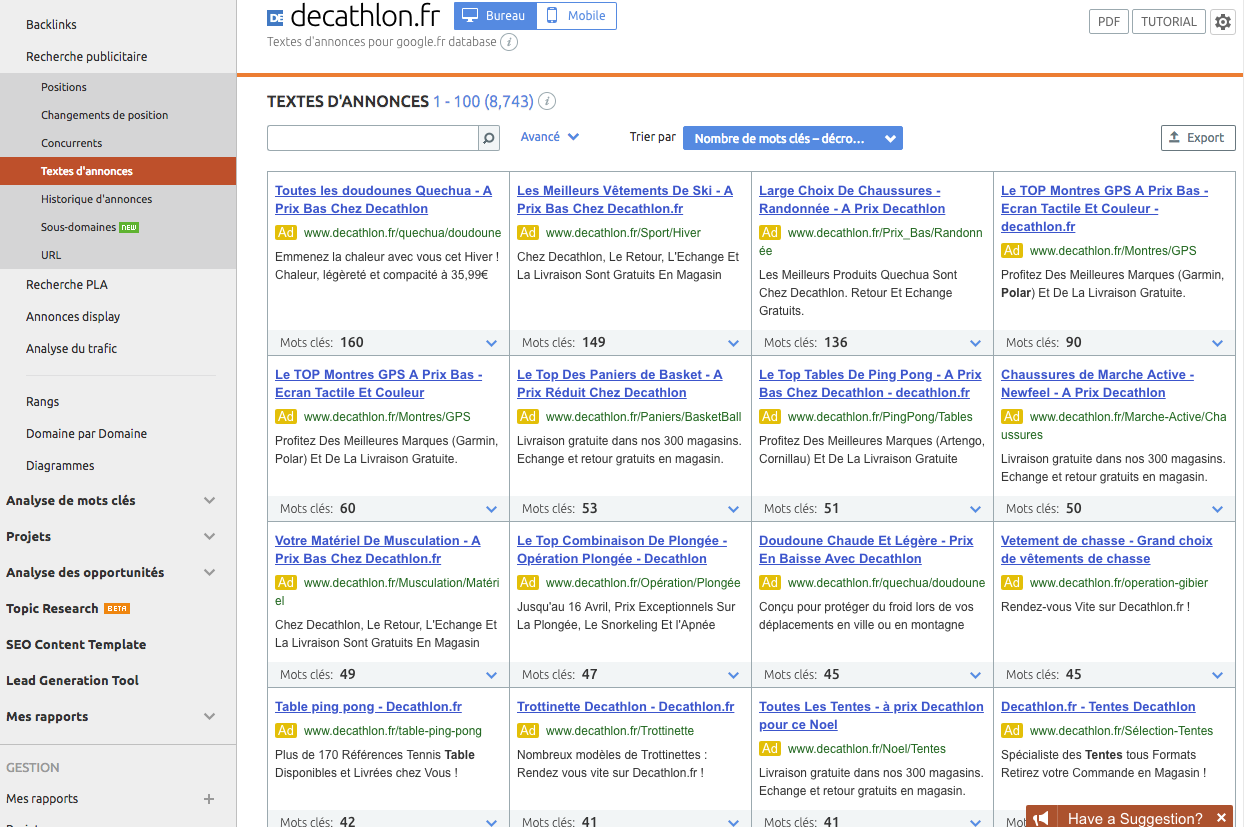Click the ad text search field
The height and width of the screenshot is (827, 1244).
coord(372,138)
